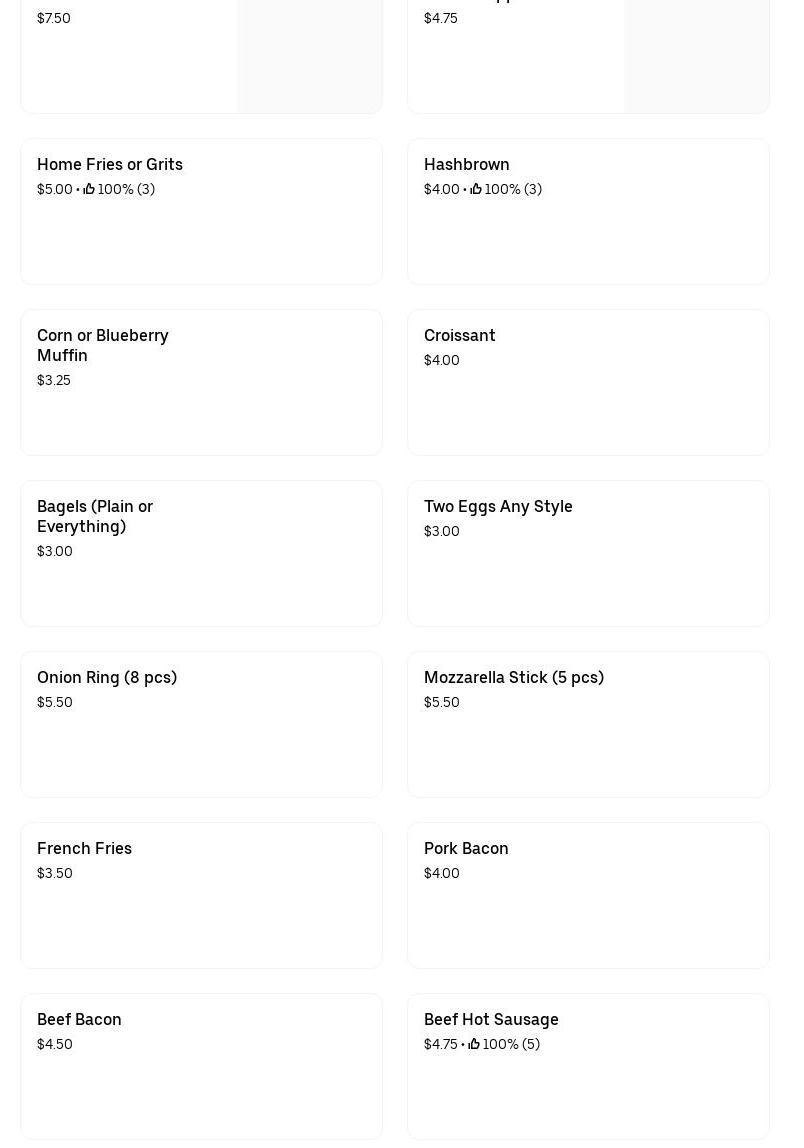Image resolution: width=804 pixels, height=1148 pixels.
Task: Select the Two Eggs Any Style title
Action: click(498, 506)
